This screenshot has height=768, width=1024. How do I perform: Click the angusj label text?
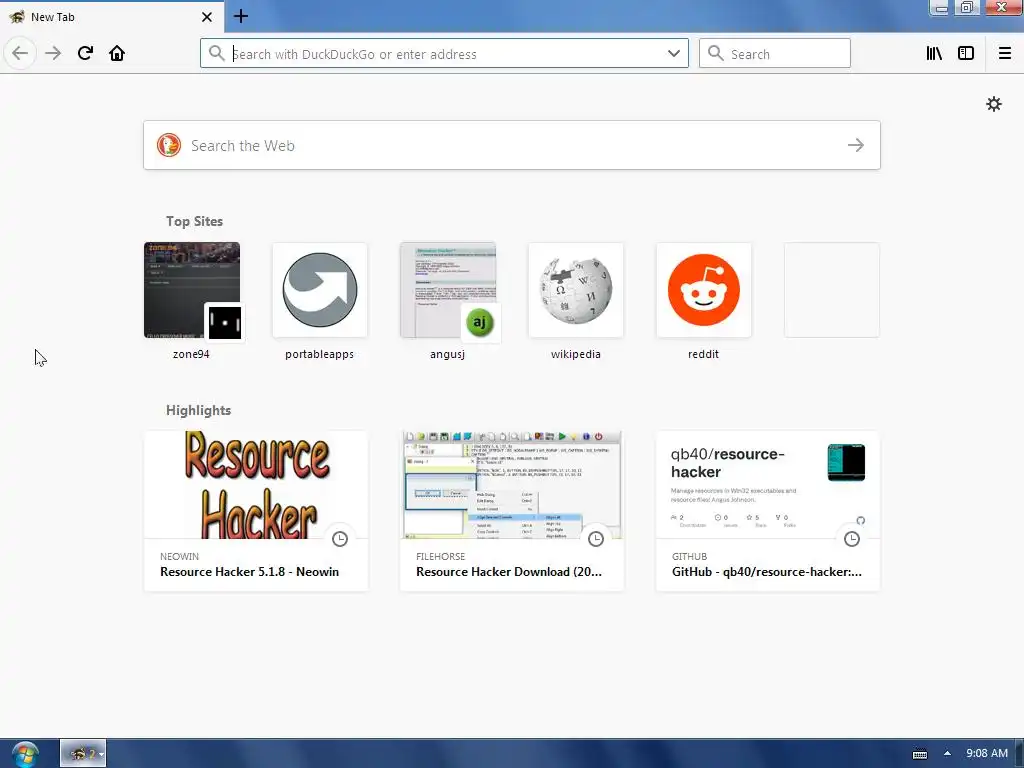447,354
